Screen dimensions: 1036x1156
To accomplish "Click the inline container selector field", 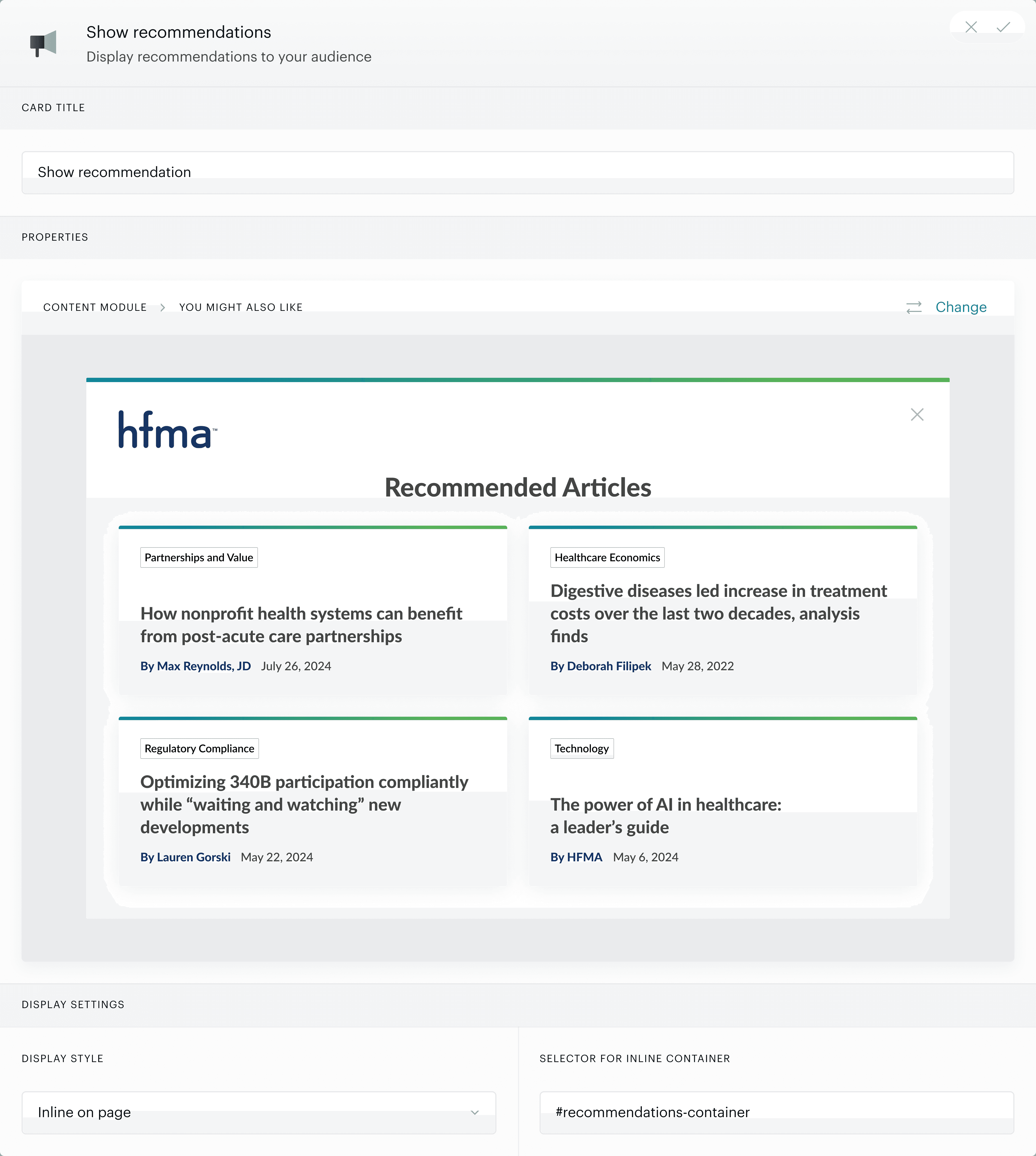I will coord(776,1112).
